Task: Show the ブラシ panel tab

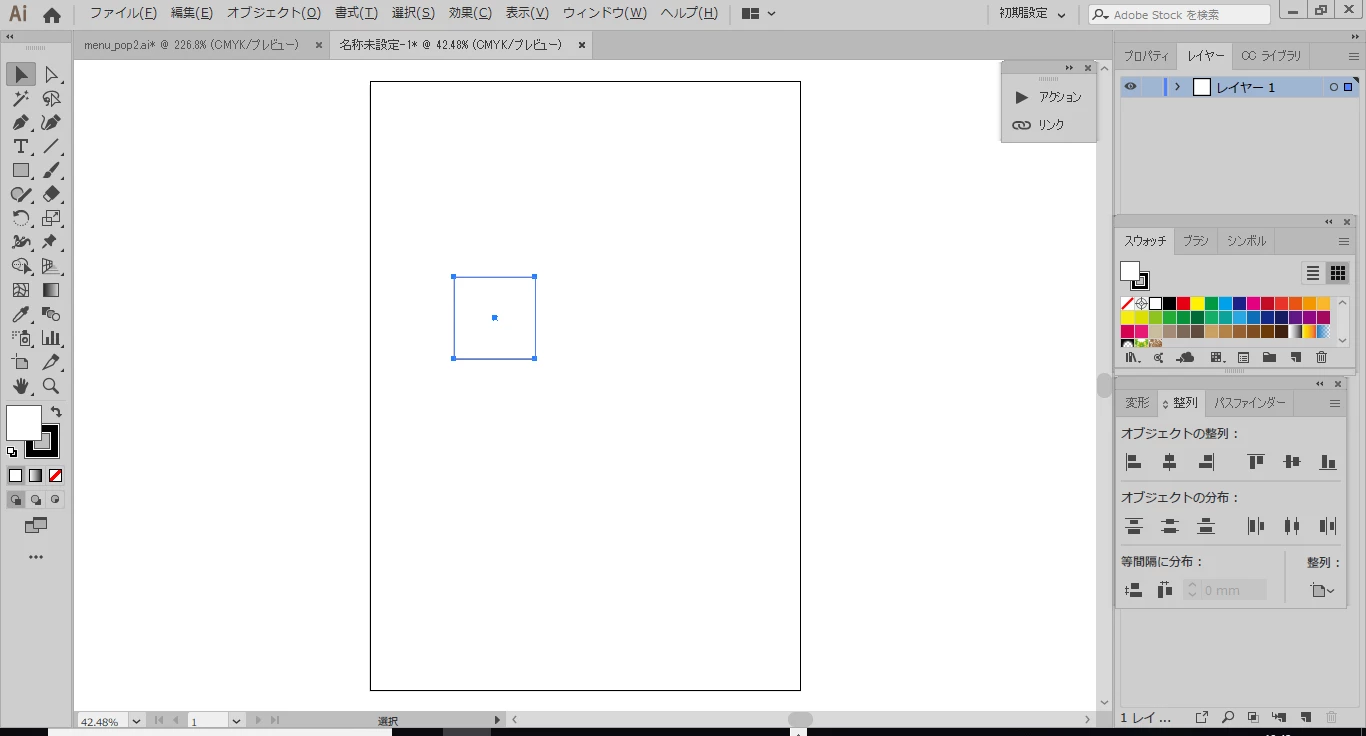Action: pyautogui.click(x=1196, y=241)
